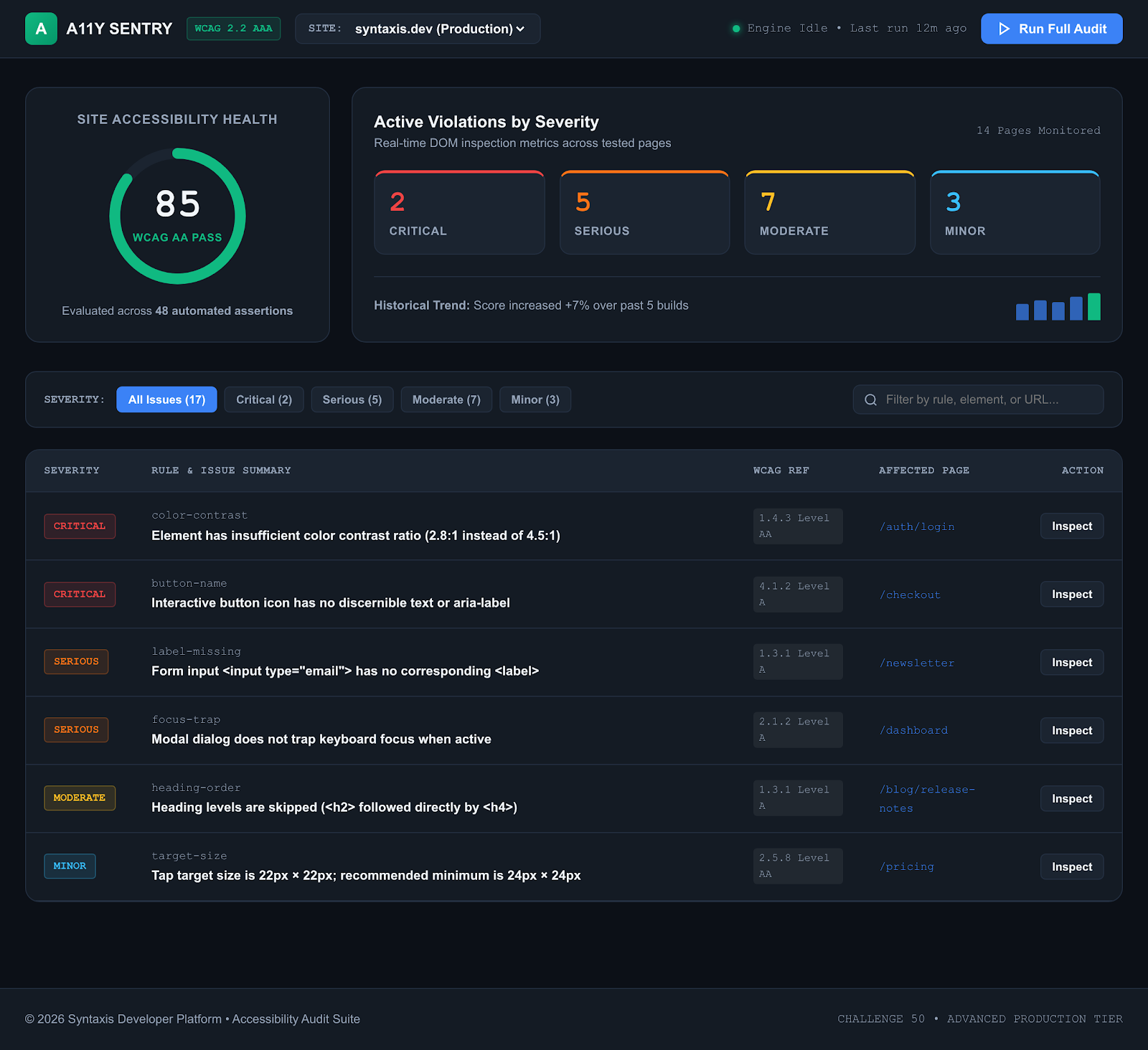The width and height of the screenshot is (1148, 1050).
Task: Click the green latest-build trend bar
Action: click(1093, 307)
